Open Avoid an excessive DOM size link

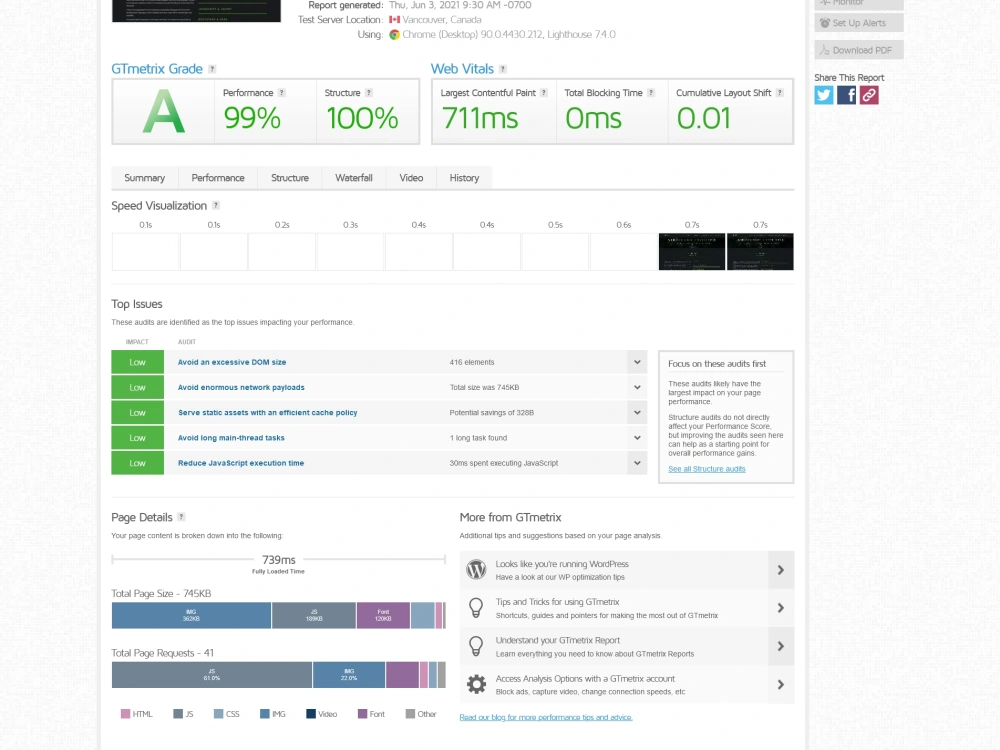click(232, 362)
